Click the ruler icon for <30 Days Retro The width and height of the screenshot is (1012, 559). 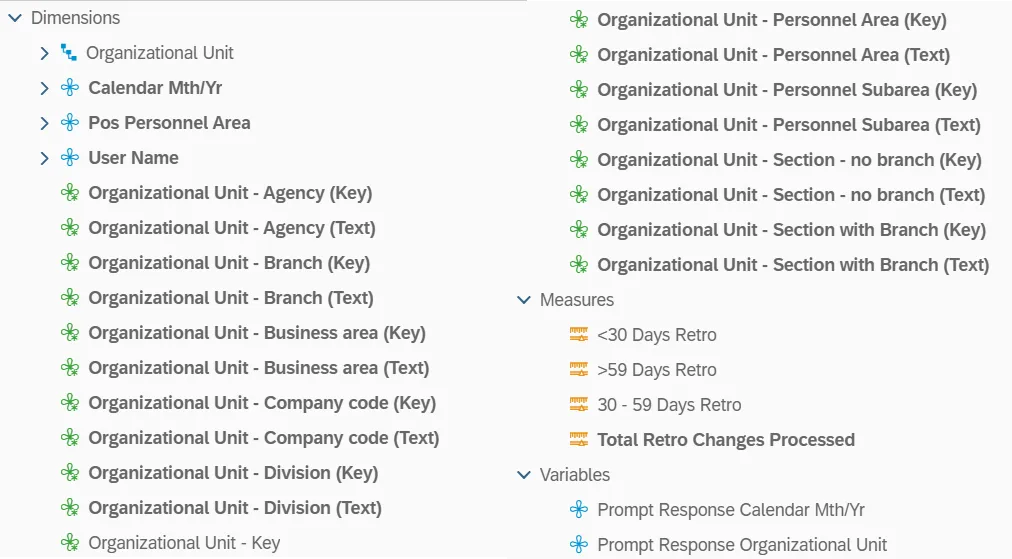(578, 335)
